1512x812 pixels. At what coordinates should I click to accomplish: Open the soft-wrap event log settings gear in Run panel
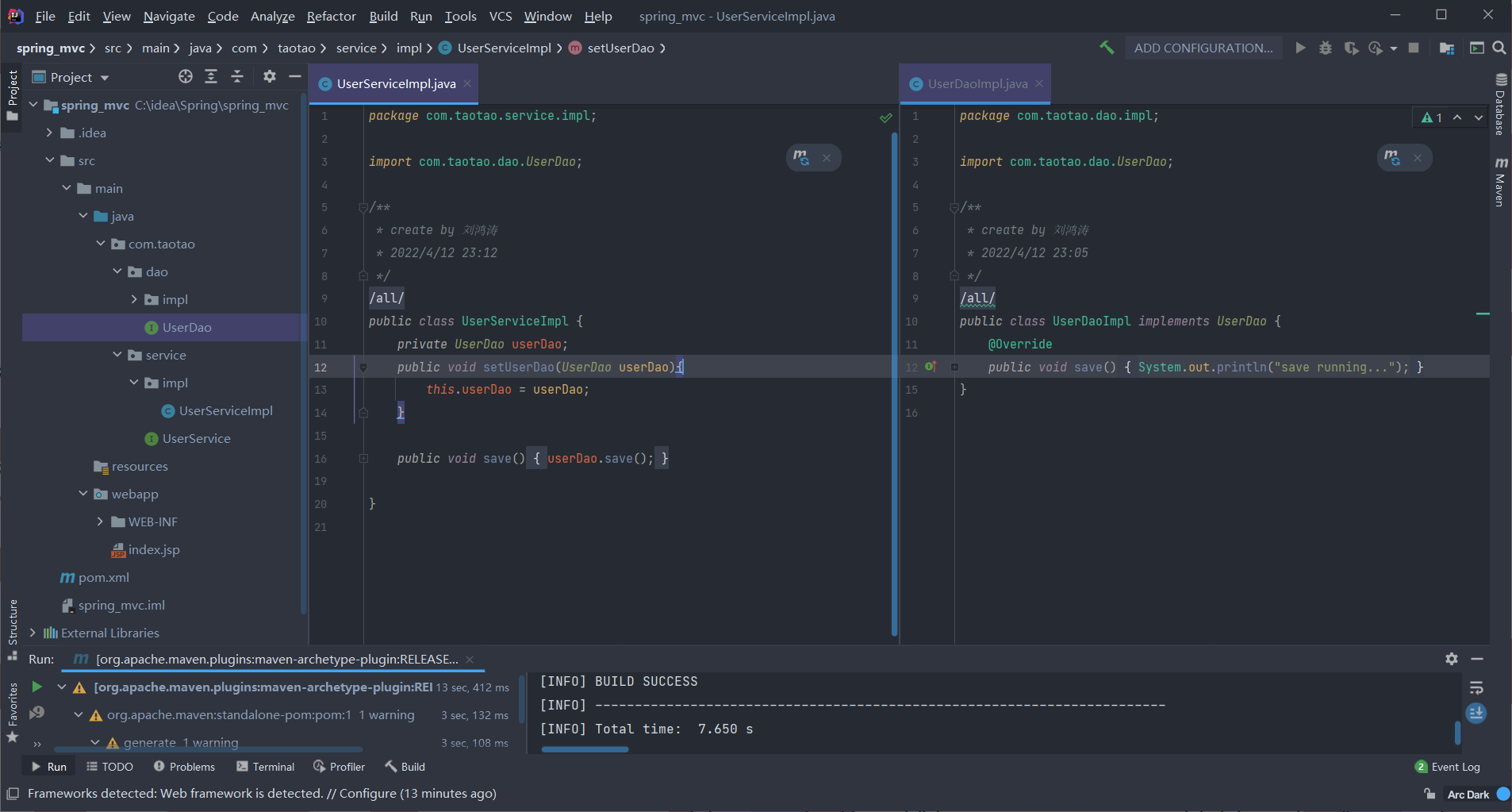pyautogui.click(x=1452, y=659)
